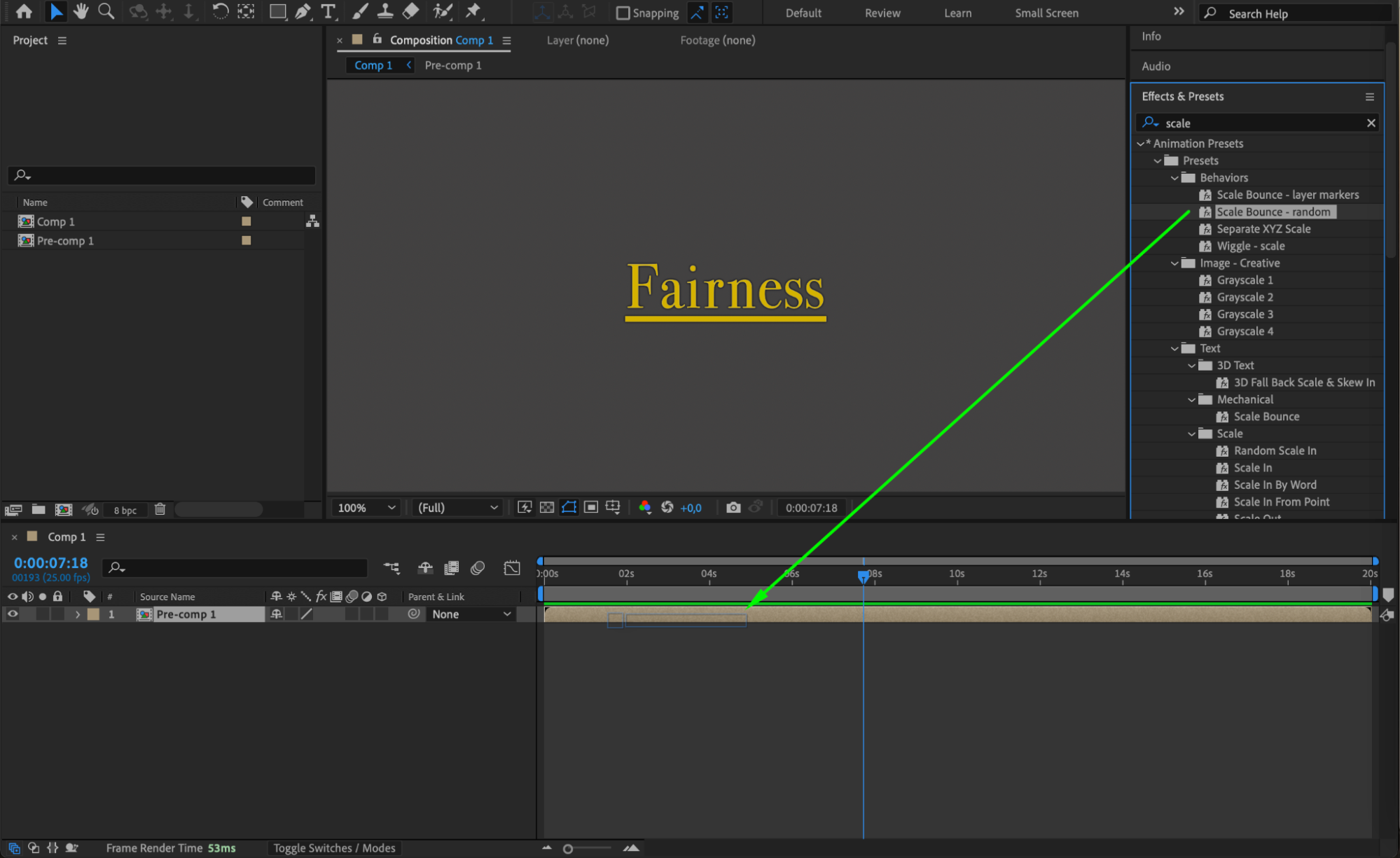The width and height of the screenshot is (1400, 858).
Task: Collapse the Image - Creative folder
Action: click(x=1174, y=263)
